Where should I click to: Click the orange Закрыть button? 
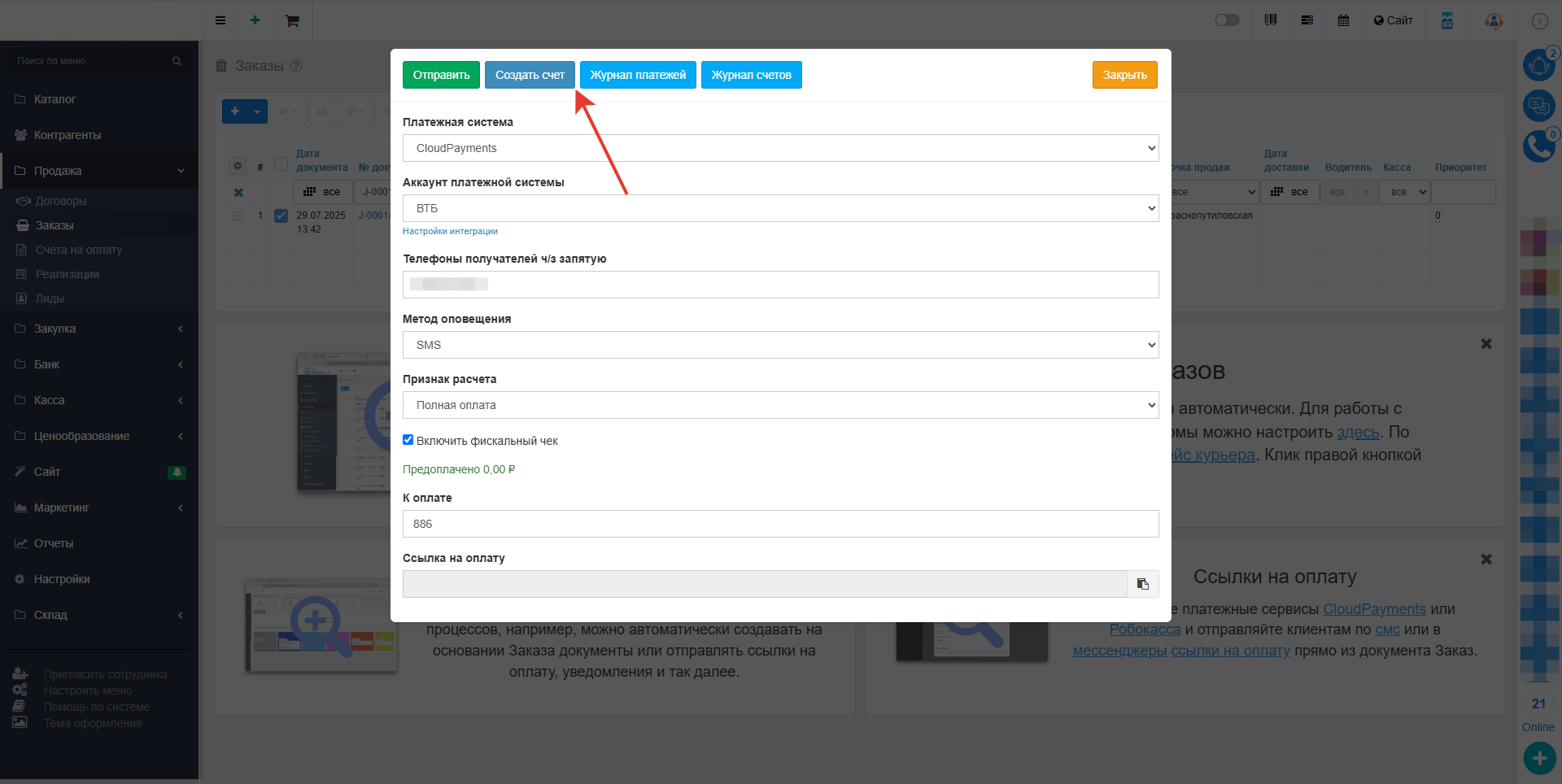tap(1124, 75)
